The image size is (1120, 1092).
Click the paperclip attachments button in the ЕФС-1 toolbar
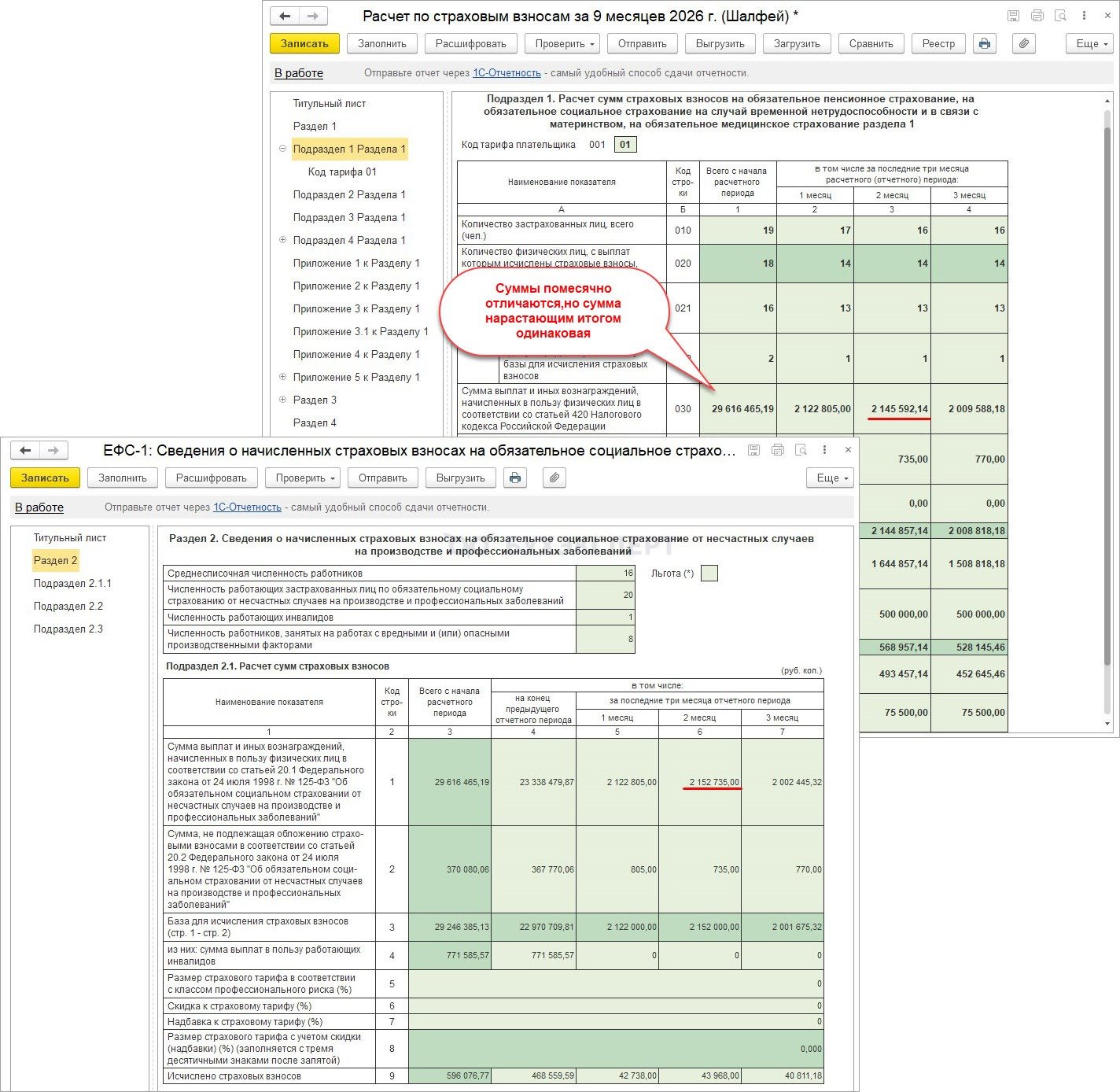pyautogui.click(x=554, y=478)
